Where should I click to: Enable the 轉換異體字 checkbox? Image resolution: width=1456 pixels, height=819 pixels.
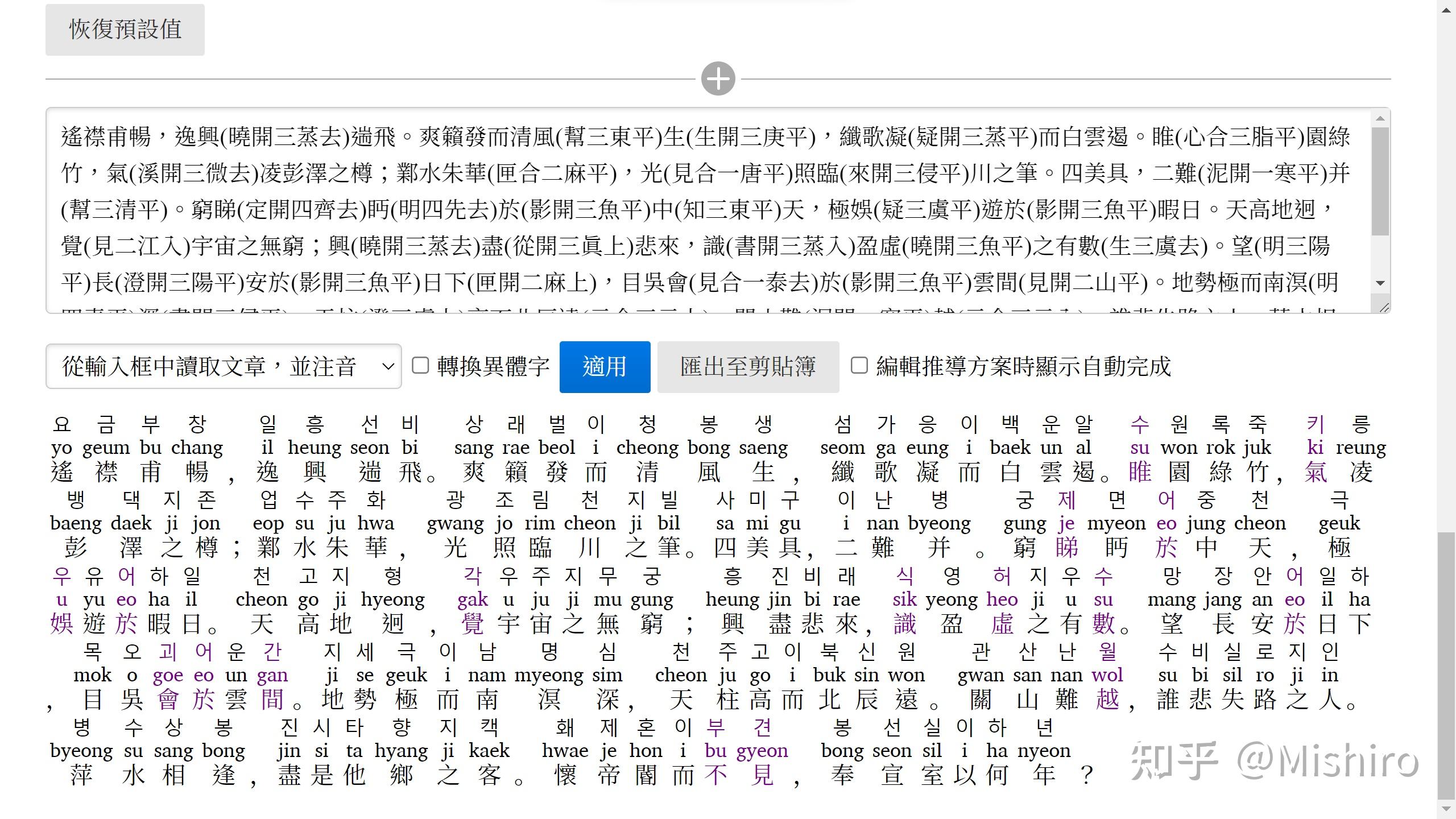tap(420, 366)
